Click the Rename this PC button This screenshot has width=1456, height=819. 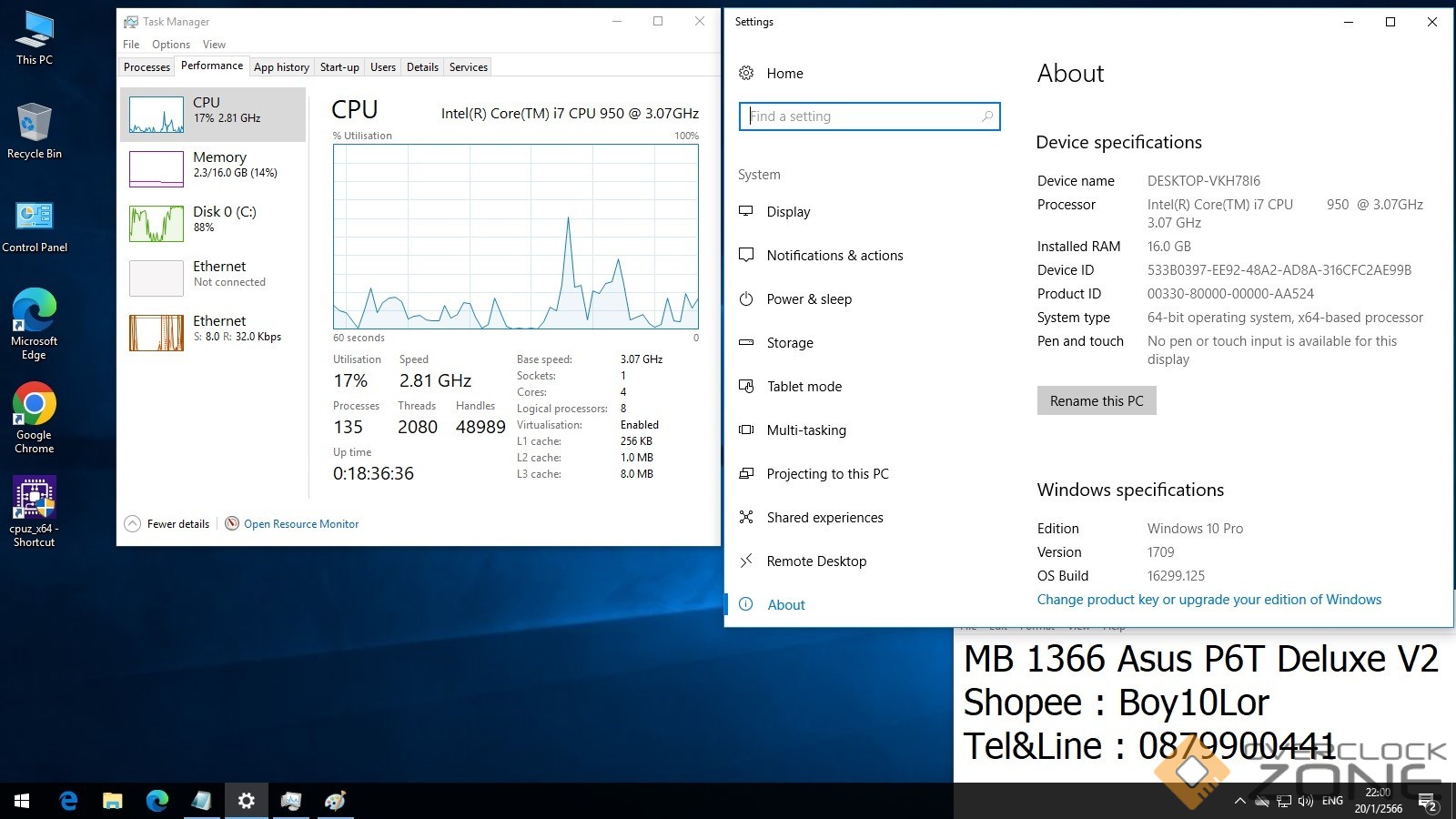[1096, 401]
